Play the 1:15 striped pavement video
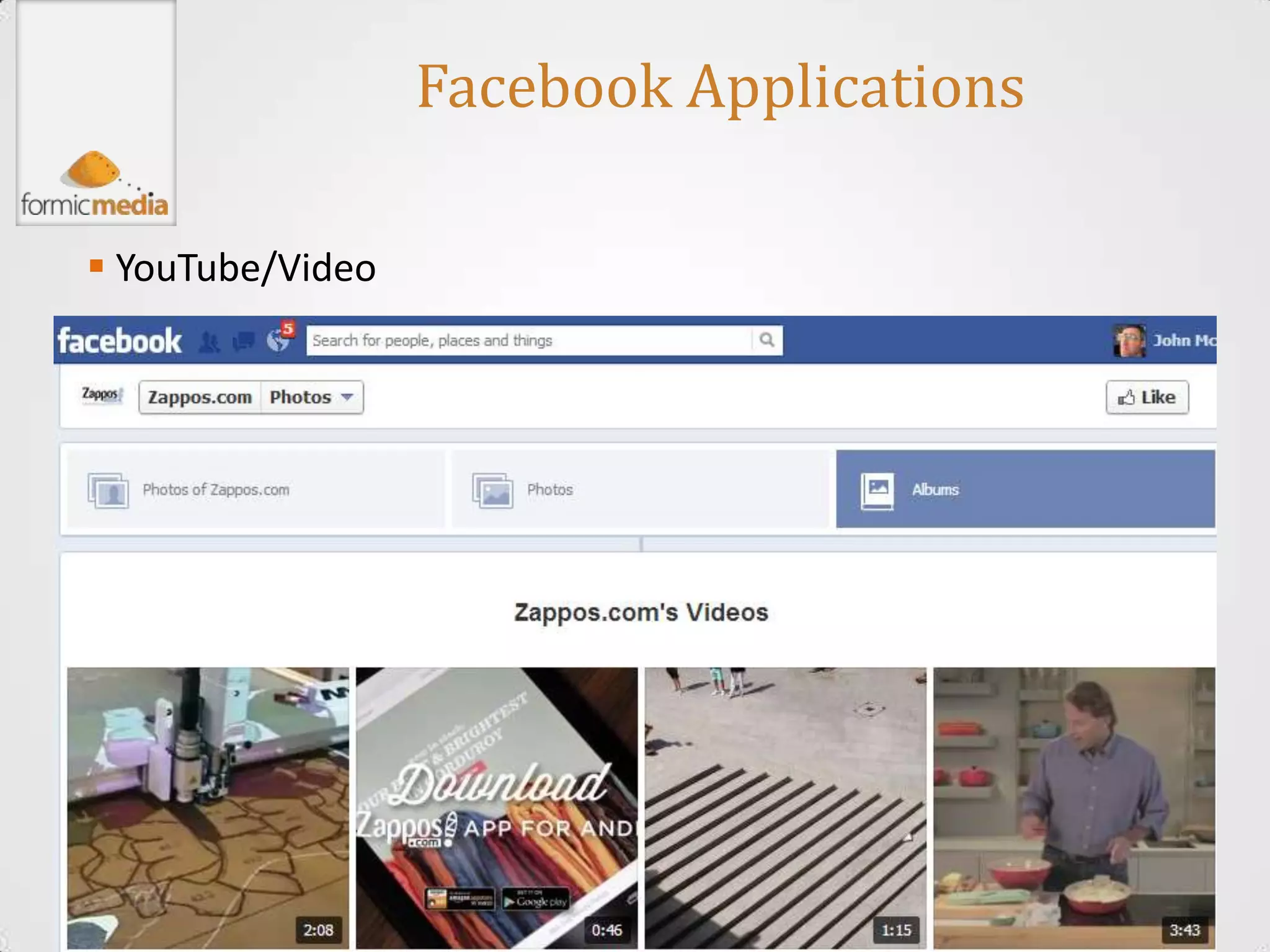Viewport: 1270px width, 952px height. point(785,808)
